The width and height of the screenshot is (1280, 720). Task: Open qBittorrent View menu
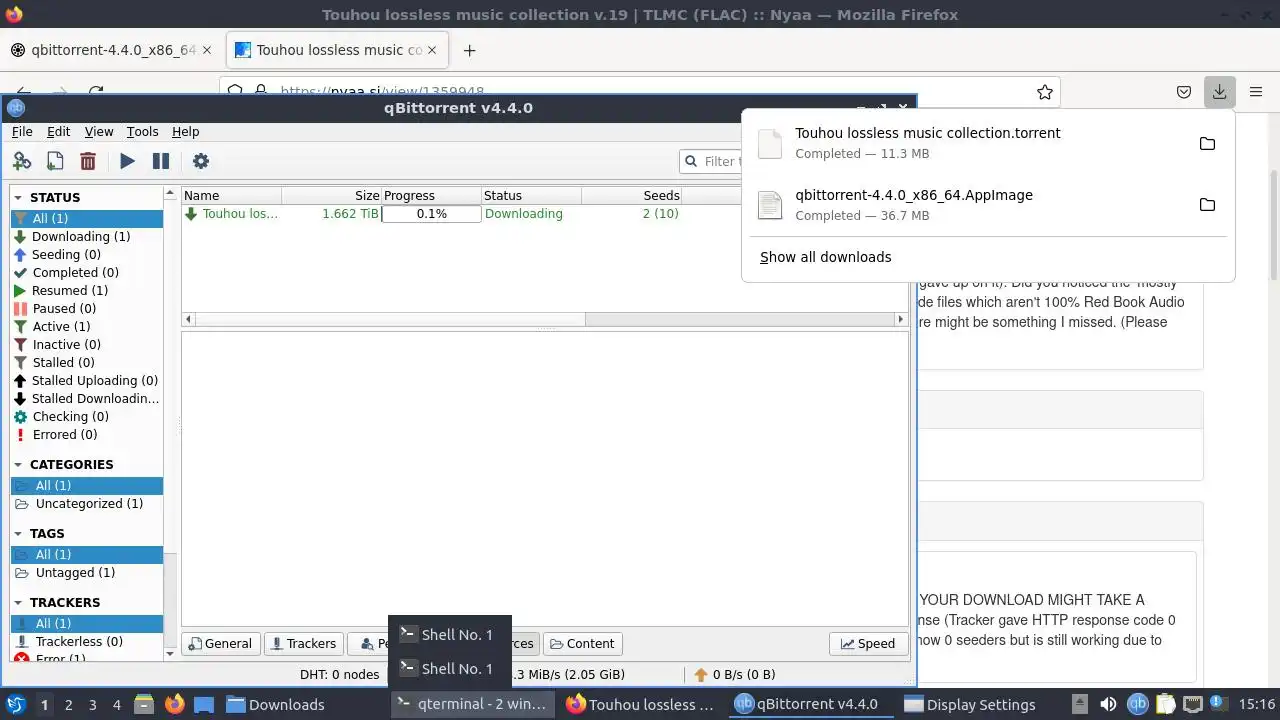[99, 131]
